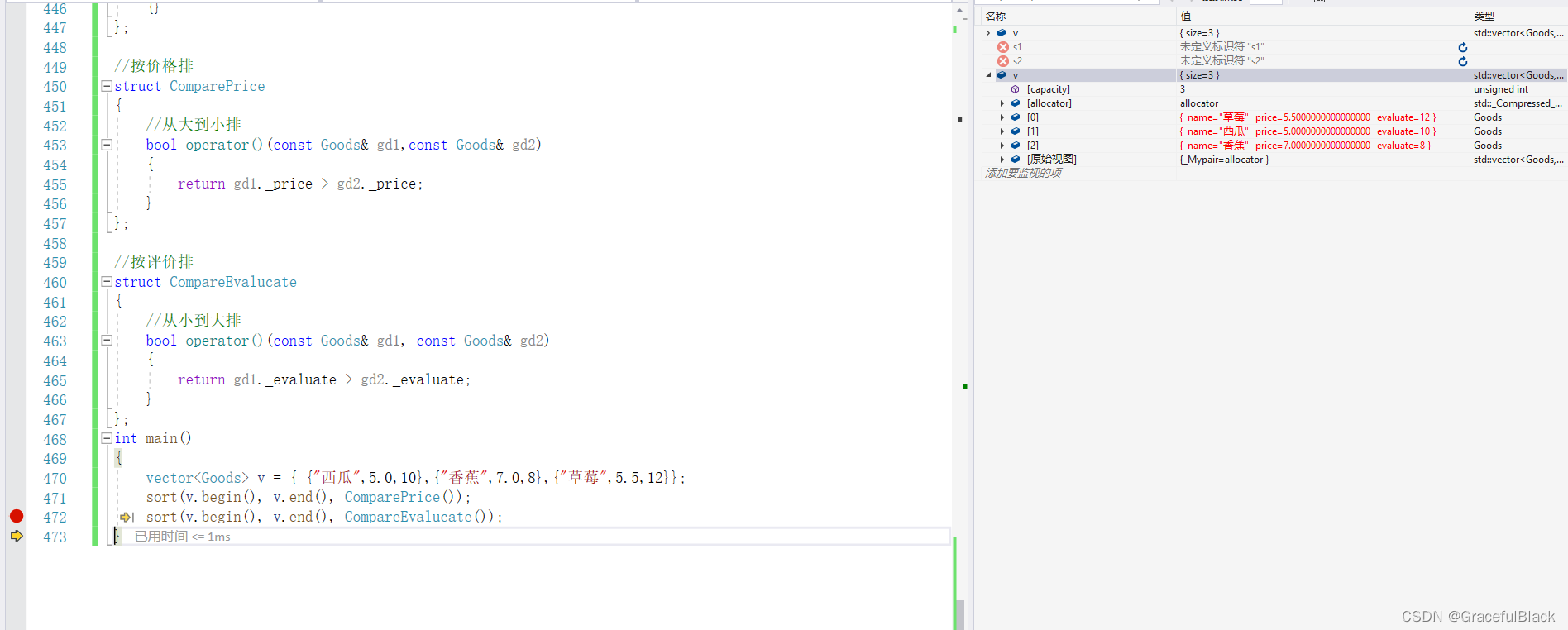Click the { size=3 } value of the selected v
Image resolution: width=1568 pixels, height=630 pixels.
pyautogui.click(x=1199, y=75)
